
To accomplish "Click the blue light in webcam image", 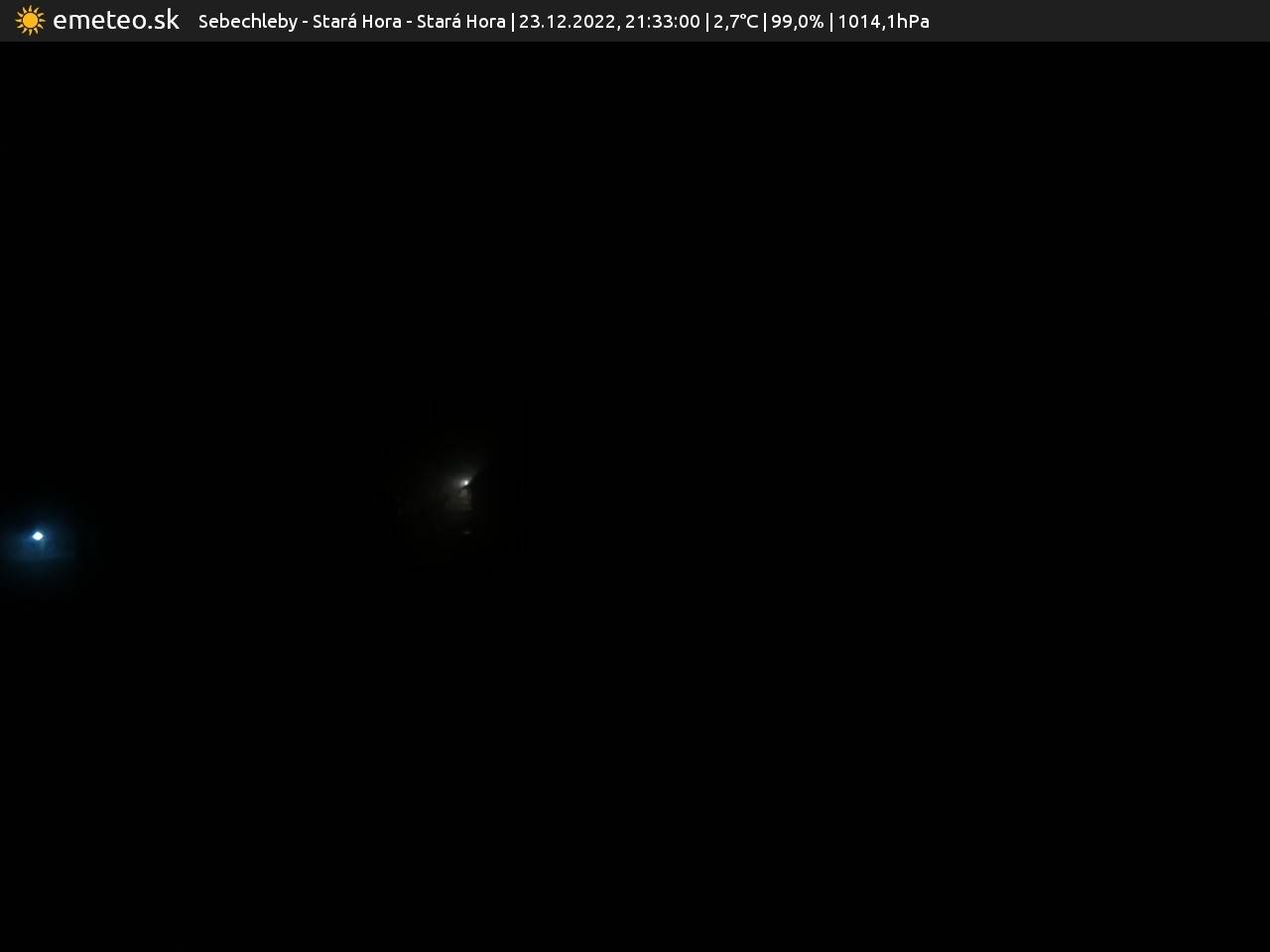I will (38, 536).
